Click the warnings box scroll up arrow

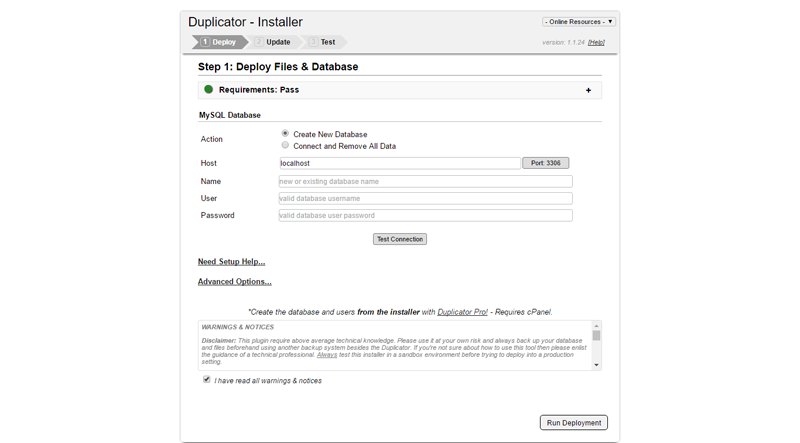click(x=596, y=326)
